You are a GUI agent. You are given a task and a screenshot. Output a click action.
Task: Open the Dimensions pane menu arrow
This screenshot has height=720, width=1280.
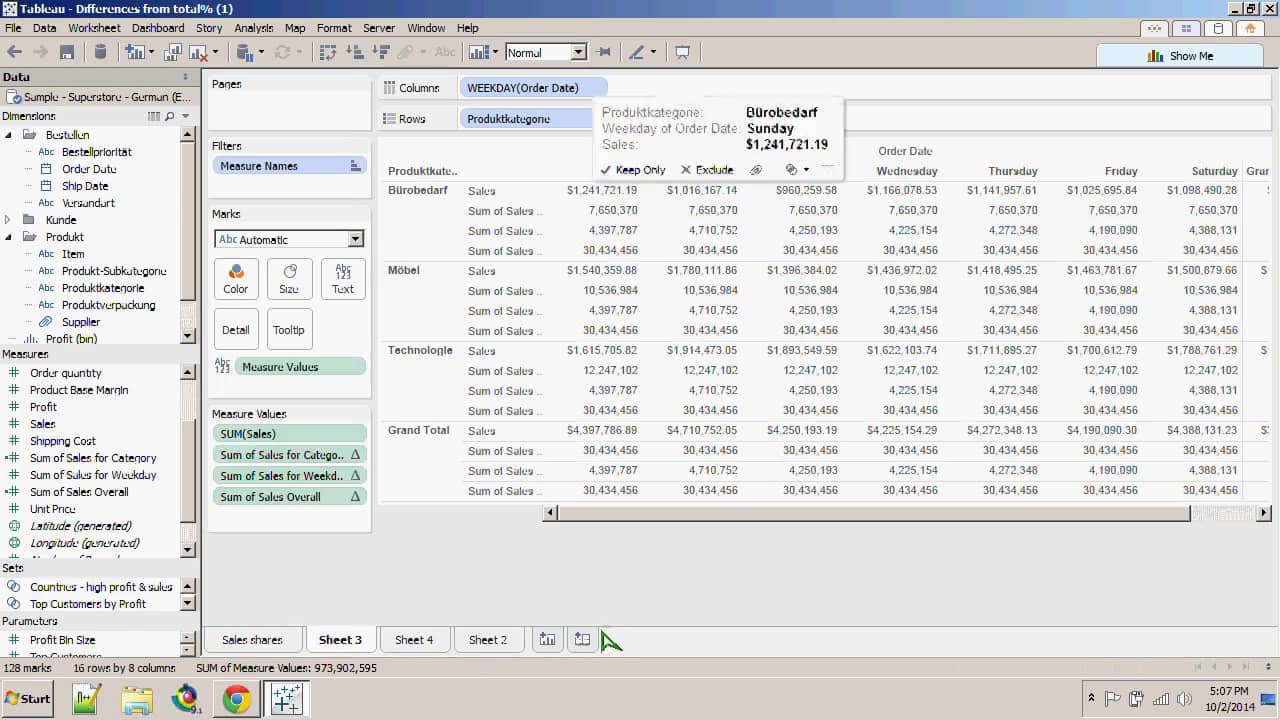tap(185, 116)
